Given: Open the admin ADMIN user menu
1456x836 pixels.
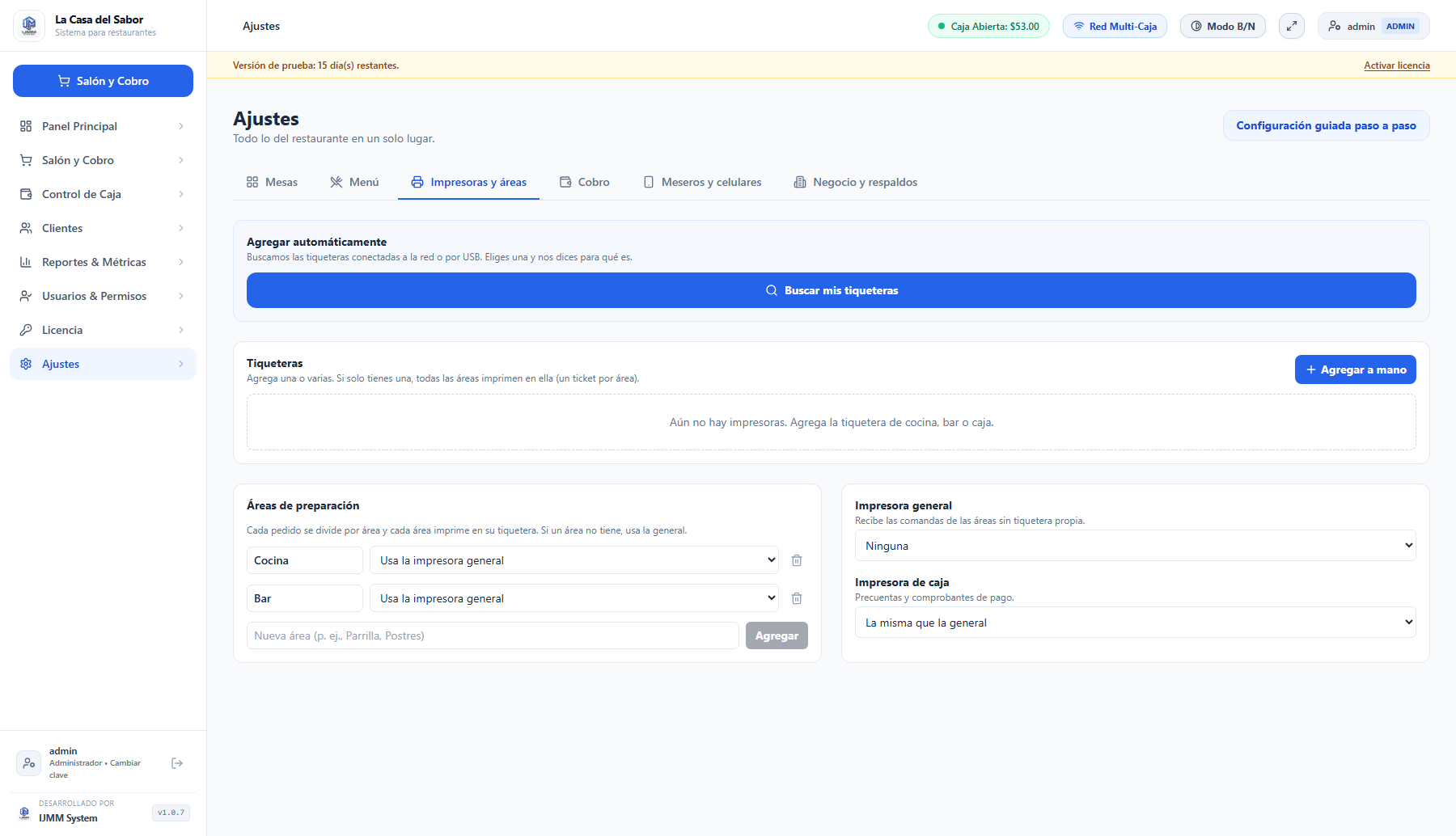Looking at the screenshot, I should click(x=1373, y=26).
